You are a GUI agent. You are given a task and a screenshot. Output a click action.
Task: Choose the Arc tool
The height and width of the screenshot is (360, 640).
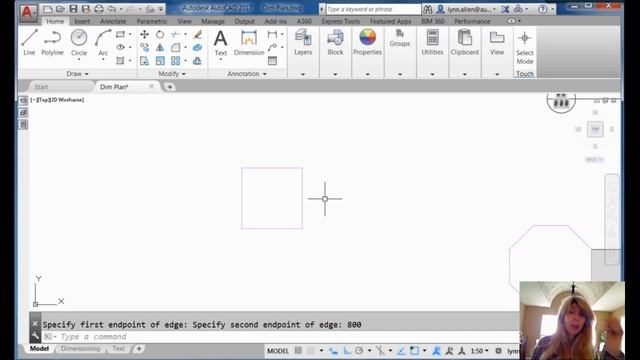103,42
